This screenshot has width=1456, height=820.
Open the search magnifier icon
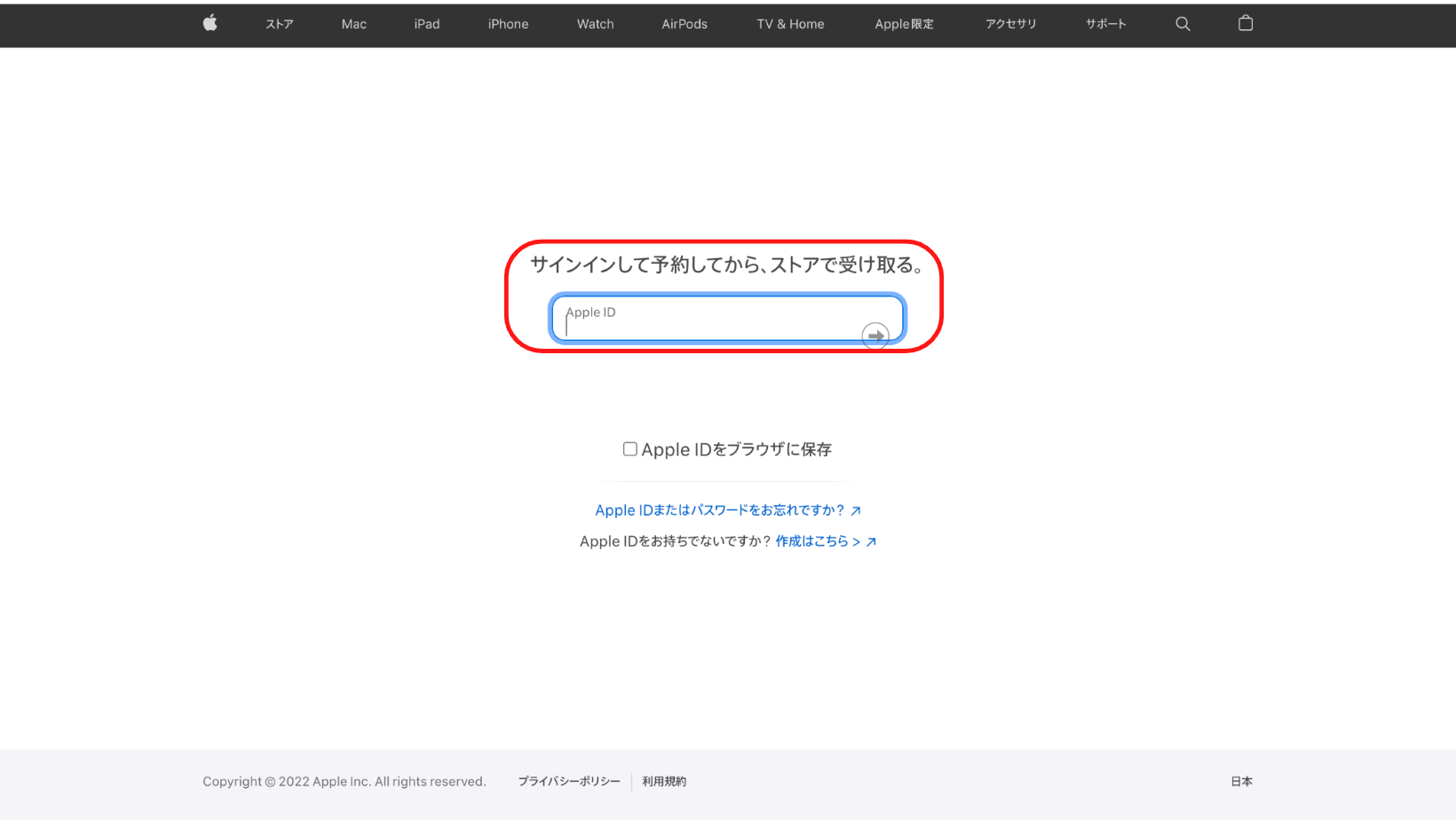coord(1183,24)
